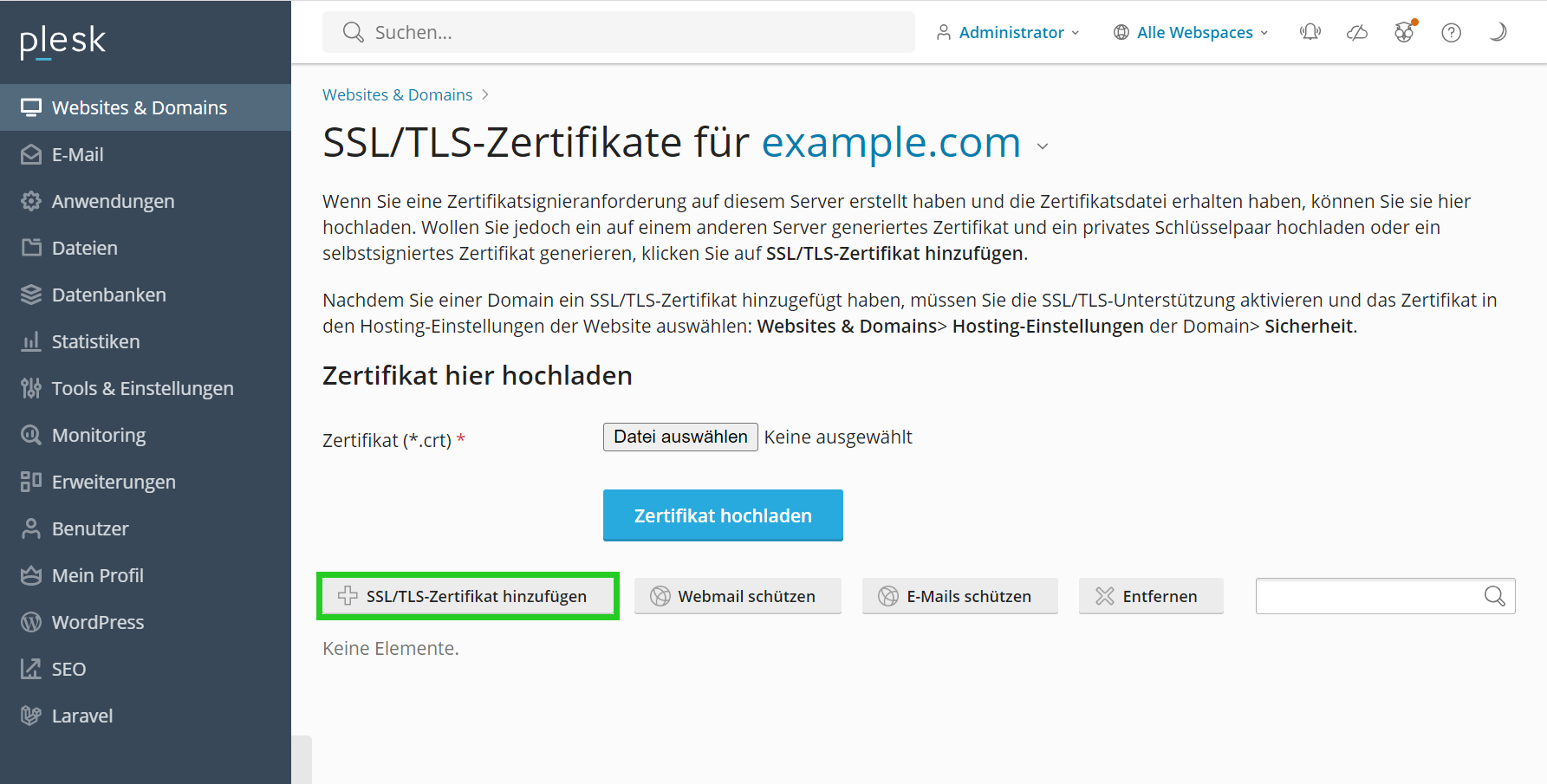The width and height of the screenshot is (1547, 784).
Task: Toggle dark mode moon icon
Action: pos(1498,32)
